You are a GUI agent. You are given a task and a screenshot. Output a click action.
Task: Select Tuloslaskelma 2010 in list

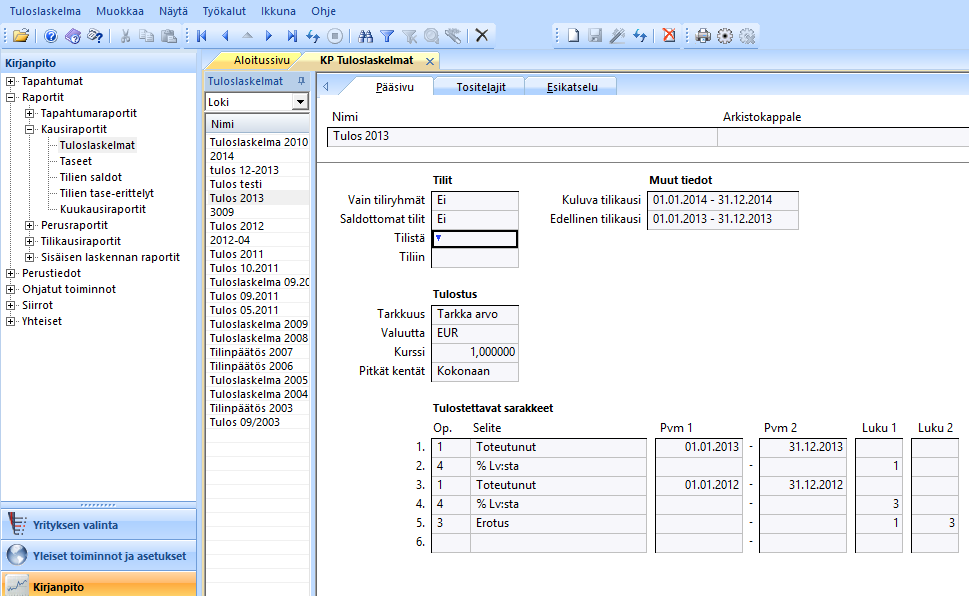258,142
